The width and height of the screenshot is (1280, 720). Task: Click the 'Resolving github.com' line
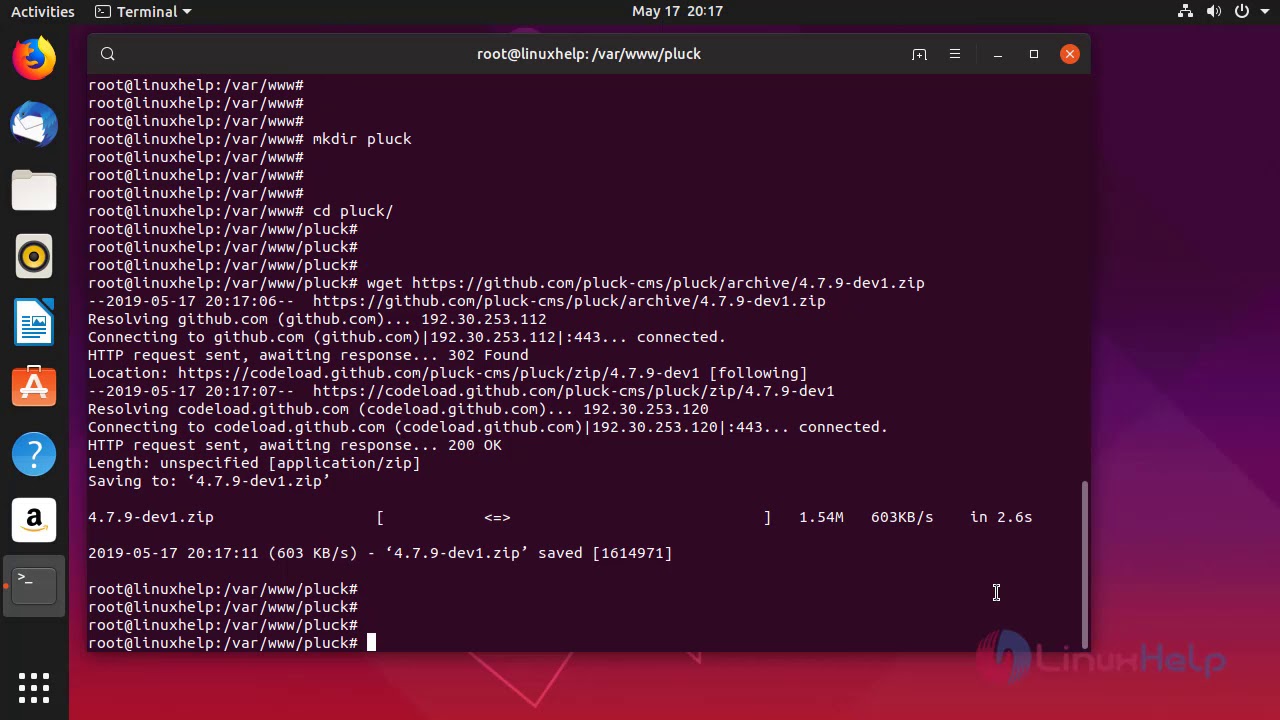pyautogui.click(x=317, y=319)
